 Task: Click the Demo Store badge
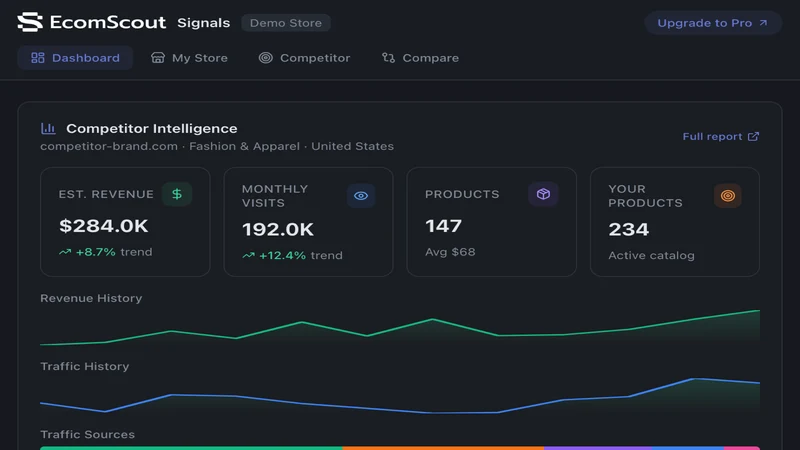(x=286, y=23)
